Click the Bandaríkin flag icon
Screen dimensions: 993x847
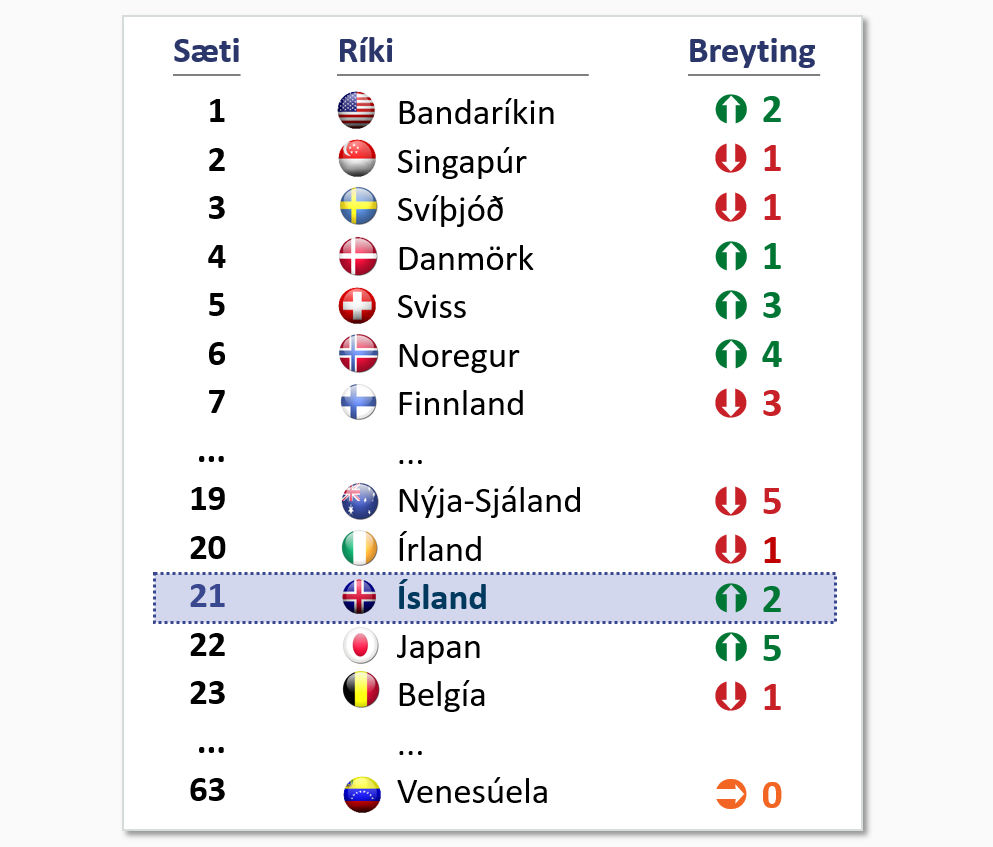click(357, 110)
